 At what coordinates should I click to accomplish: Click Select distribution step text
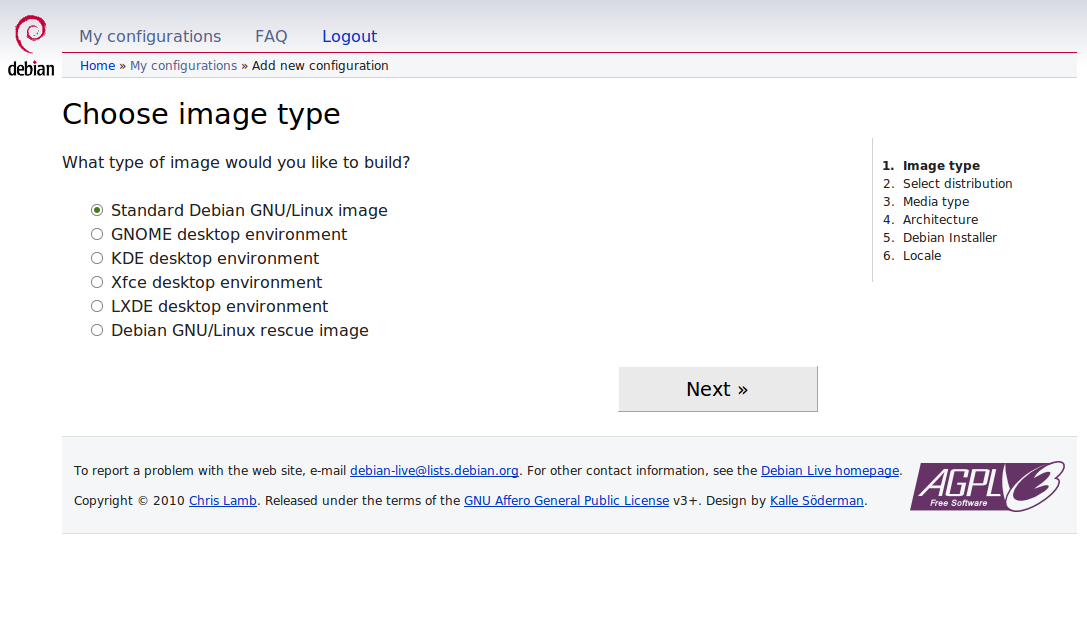[957, 184]
